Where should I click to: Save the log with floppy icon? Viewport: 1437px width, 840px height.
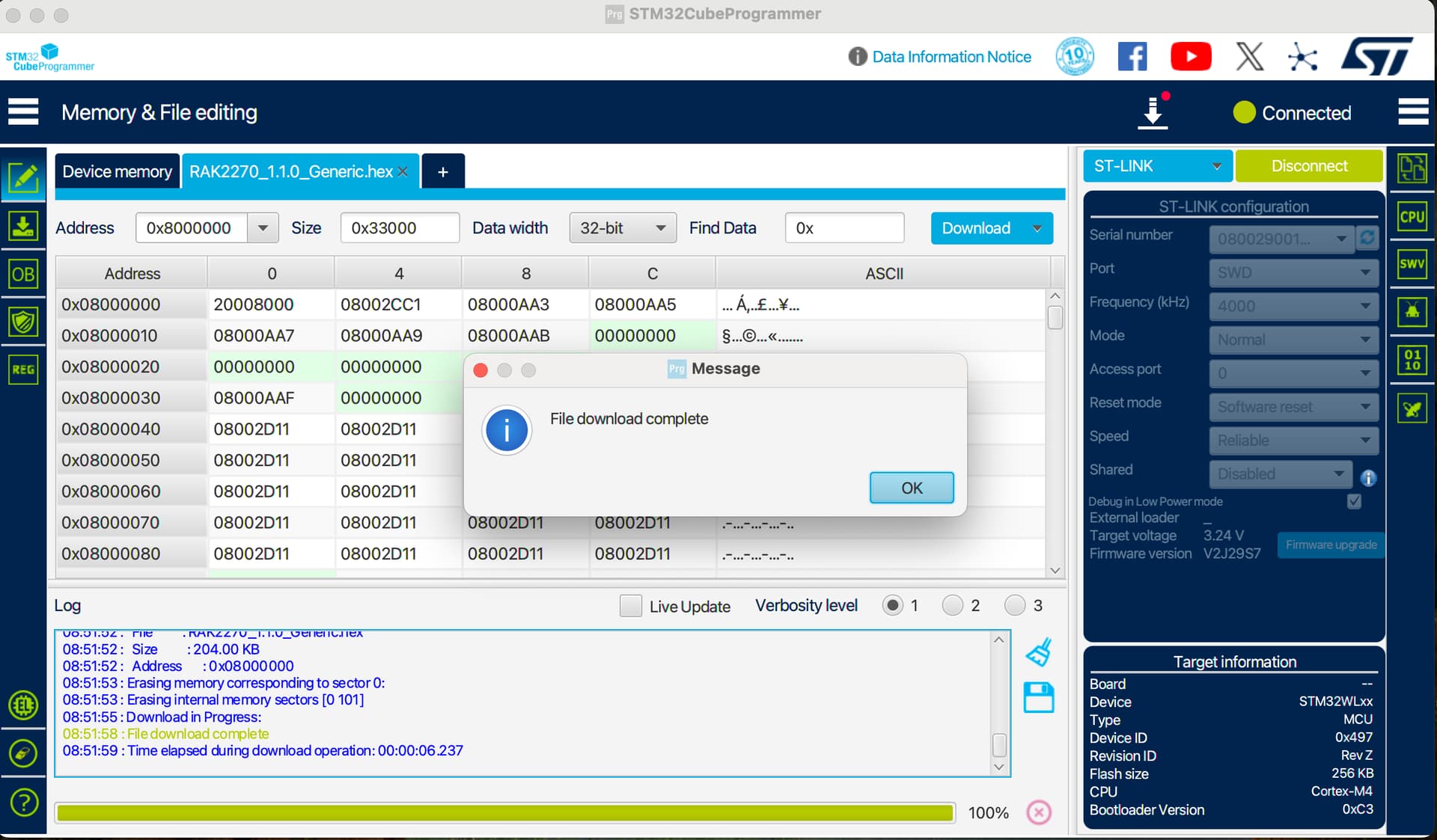[x=1038, y=697]
